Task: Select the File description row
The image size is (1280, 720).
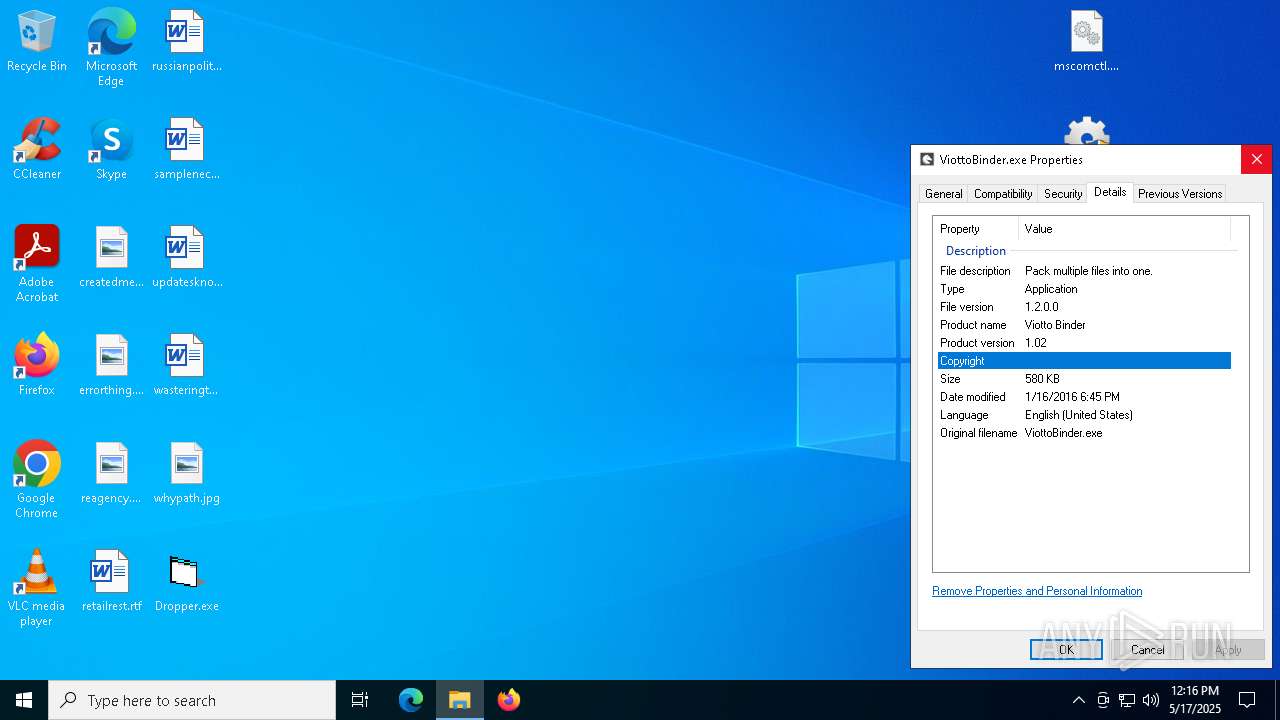Action: (1084, 271)
